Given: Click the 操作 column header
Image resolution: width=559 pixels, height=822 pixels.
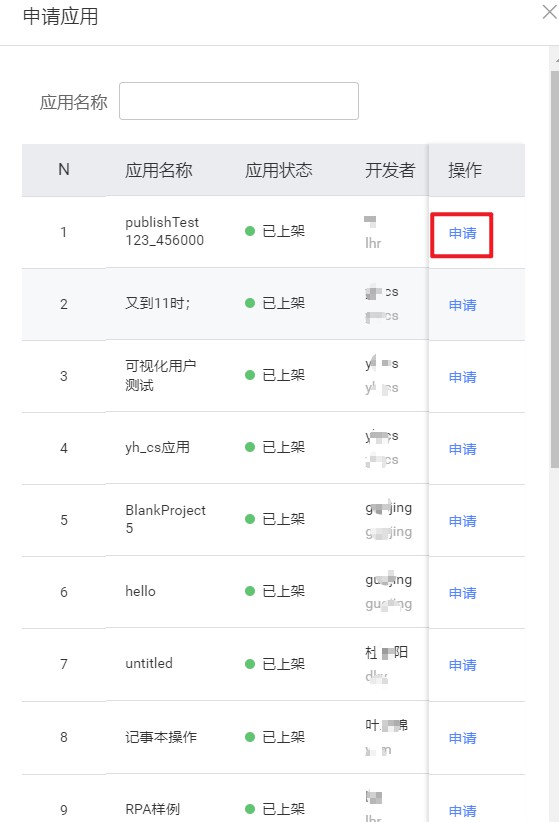Looking at the screenshot, I should click(x=465, y=170).
